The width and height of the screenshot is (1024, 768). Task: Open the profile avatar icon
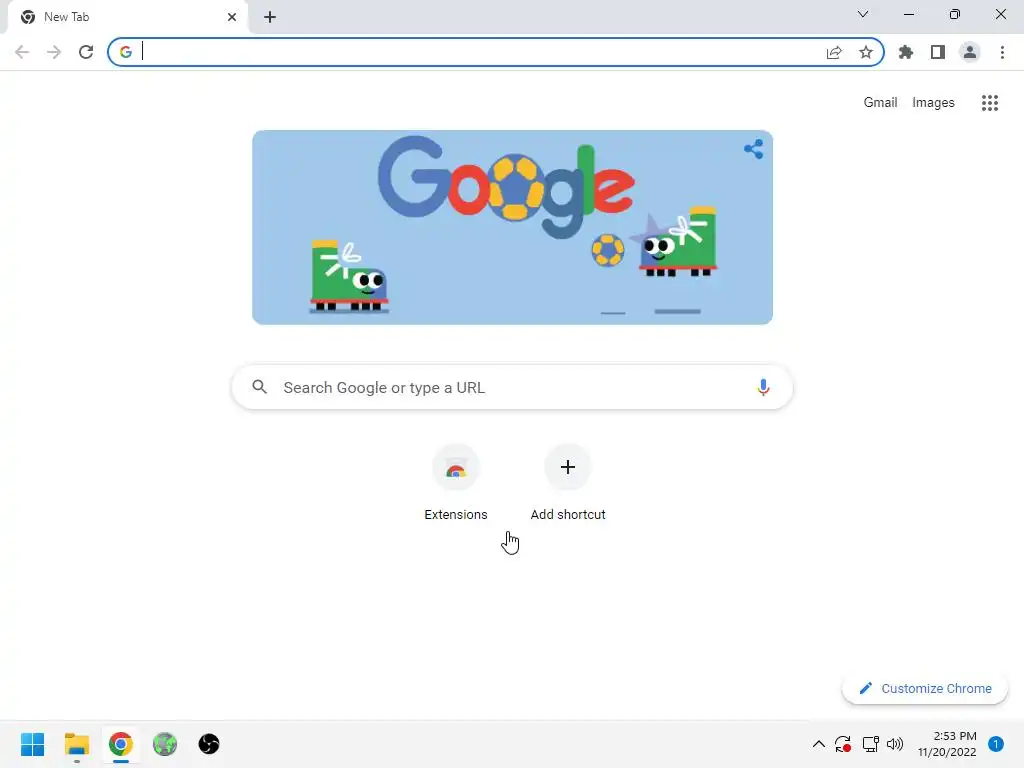pos(970,52)
